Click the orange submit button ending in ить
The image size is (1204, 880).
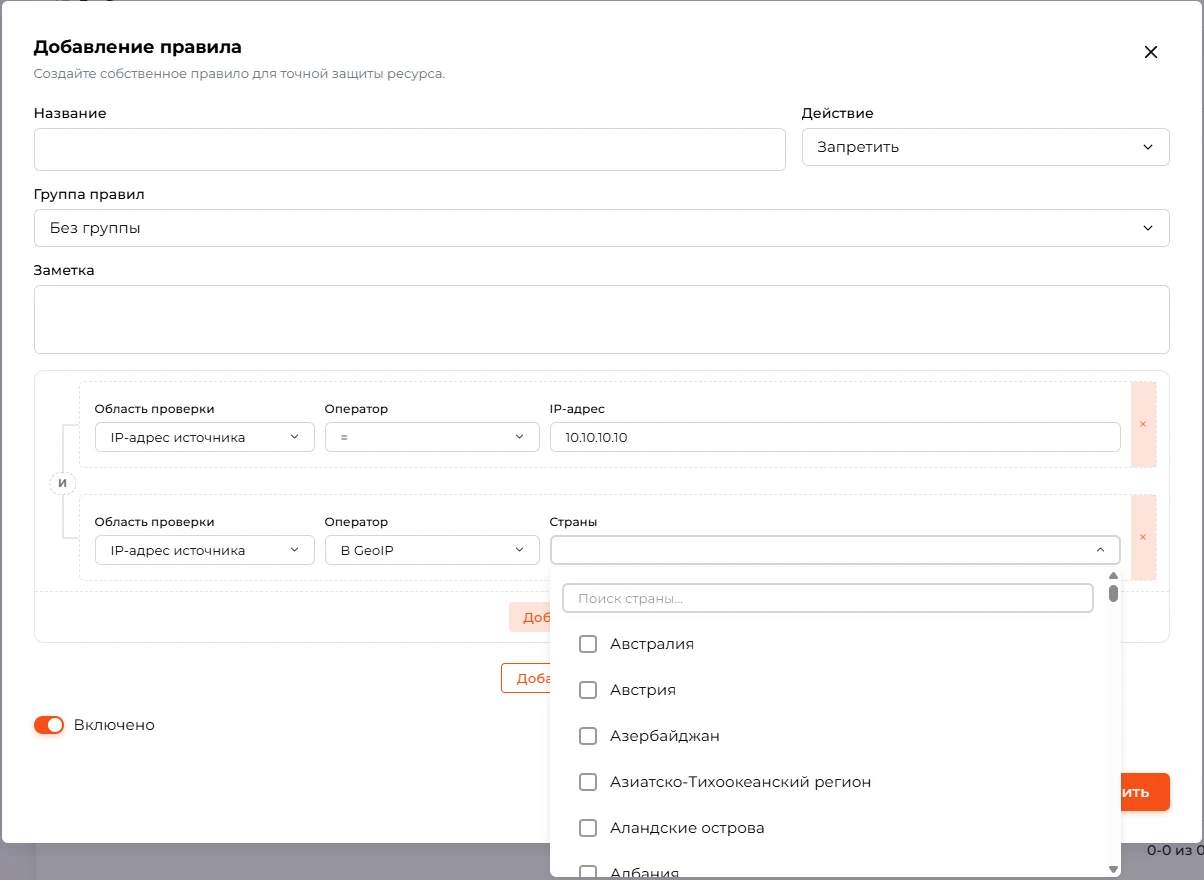pyautogui.click(x=1145, y=792)
